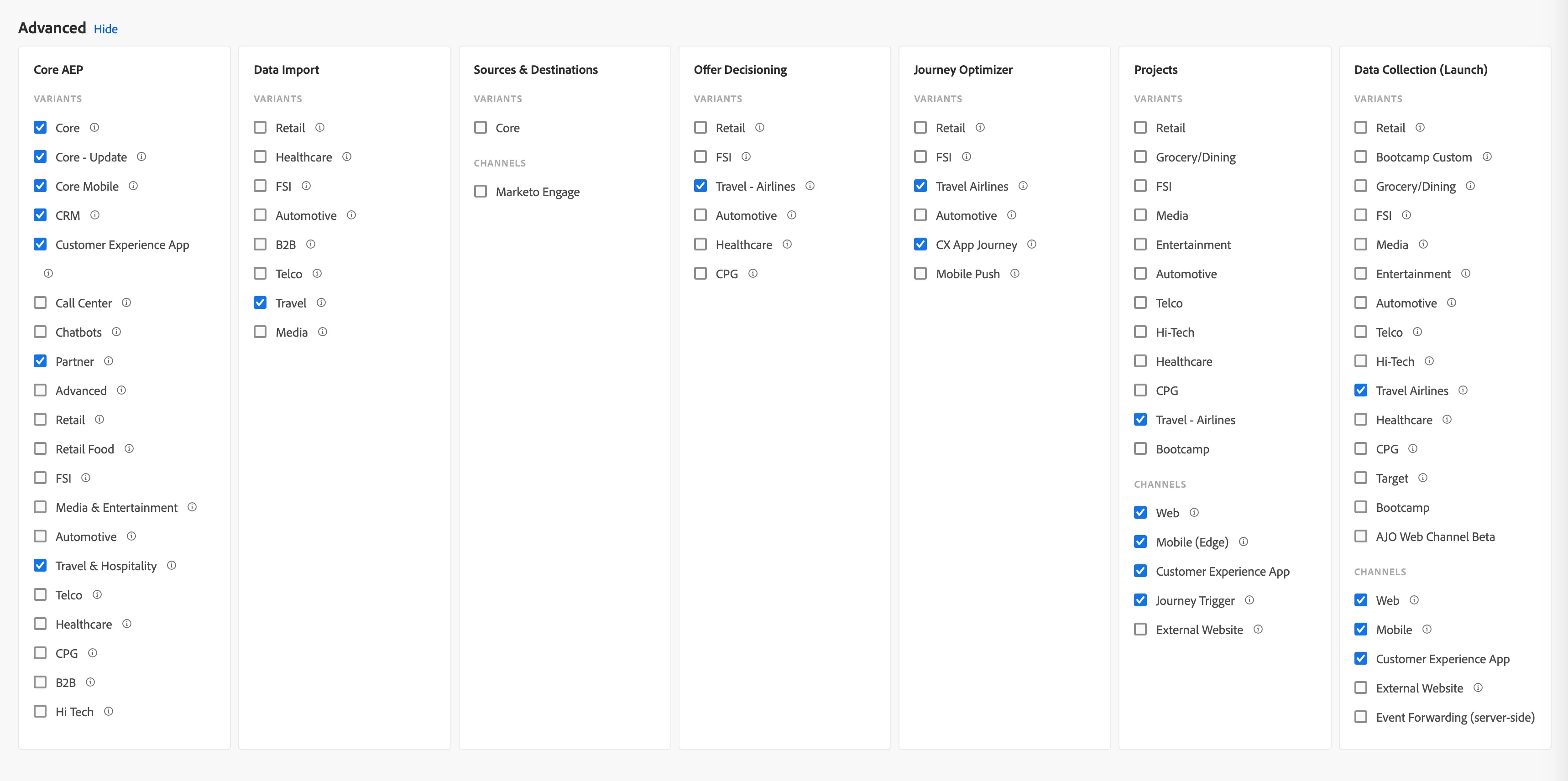This screenshot has width=1568, height=781.
Task: Click the Core AEP heading
Action: point(58,69)
